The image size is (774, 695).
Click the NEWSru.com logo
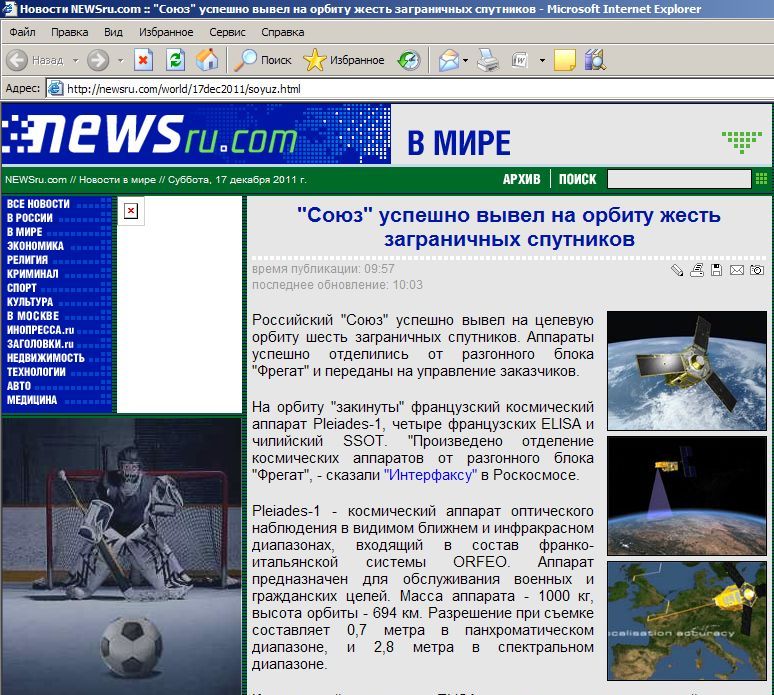click(151, 134)
